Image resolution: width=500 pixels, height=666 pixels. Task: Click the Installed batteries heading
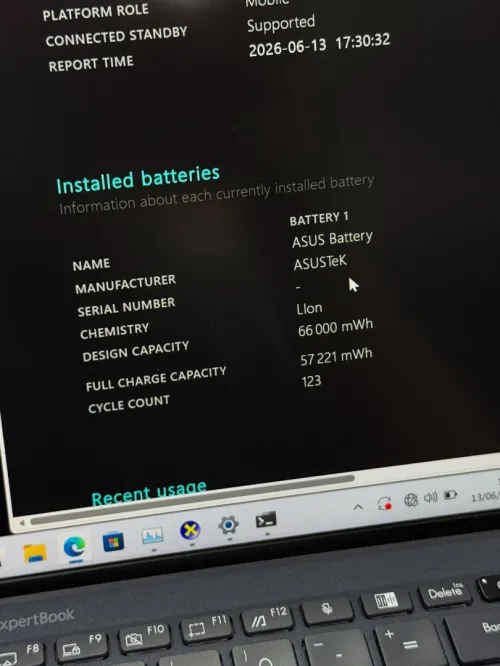point(138,180)
